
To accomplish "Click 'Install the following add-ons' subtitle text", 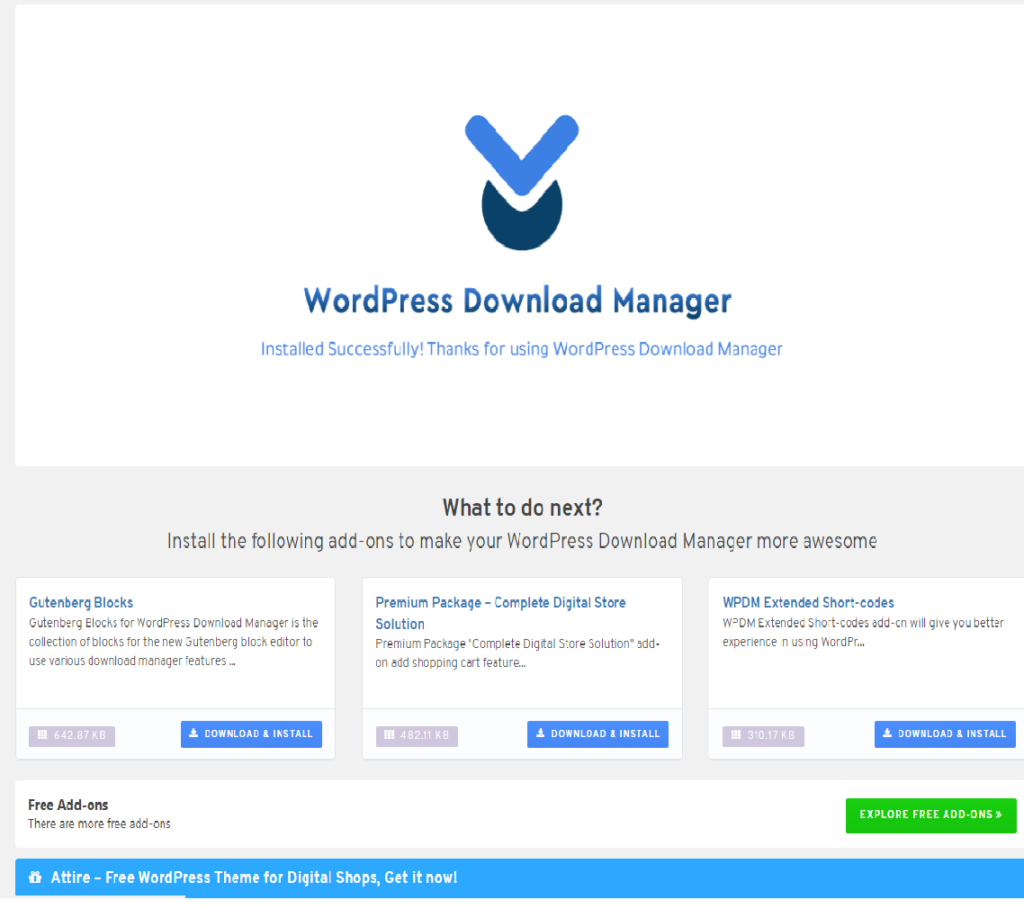I will [522, 541].
